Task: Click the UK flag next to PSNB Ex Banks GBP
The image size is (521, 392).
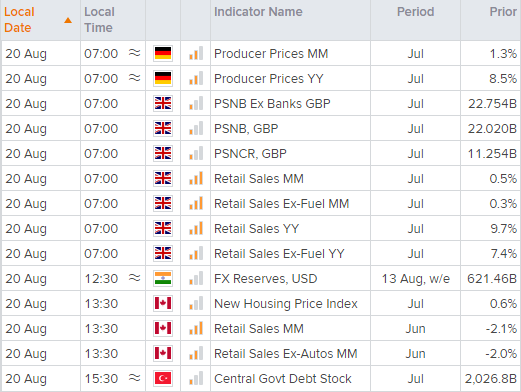Action: point(163,103)
